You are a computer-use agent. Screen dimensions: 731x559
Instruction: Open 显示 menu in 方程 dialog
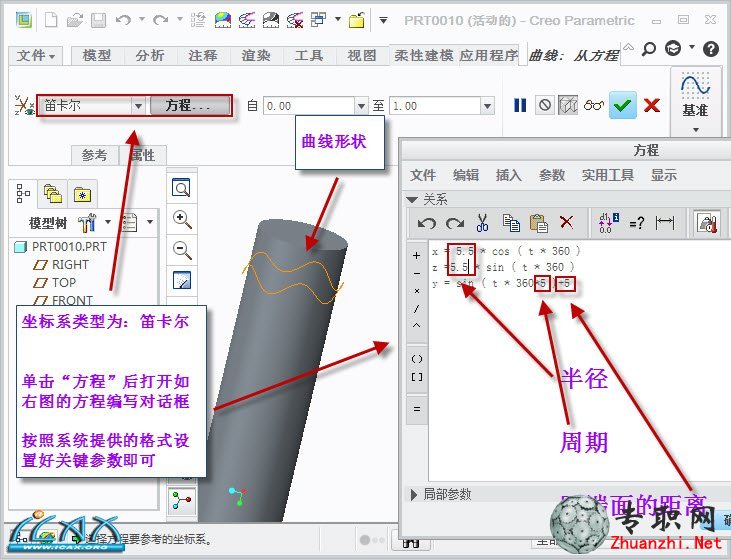[x=664, y=175]
